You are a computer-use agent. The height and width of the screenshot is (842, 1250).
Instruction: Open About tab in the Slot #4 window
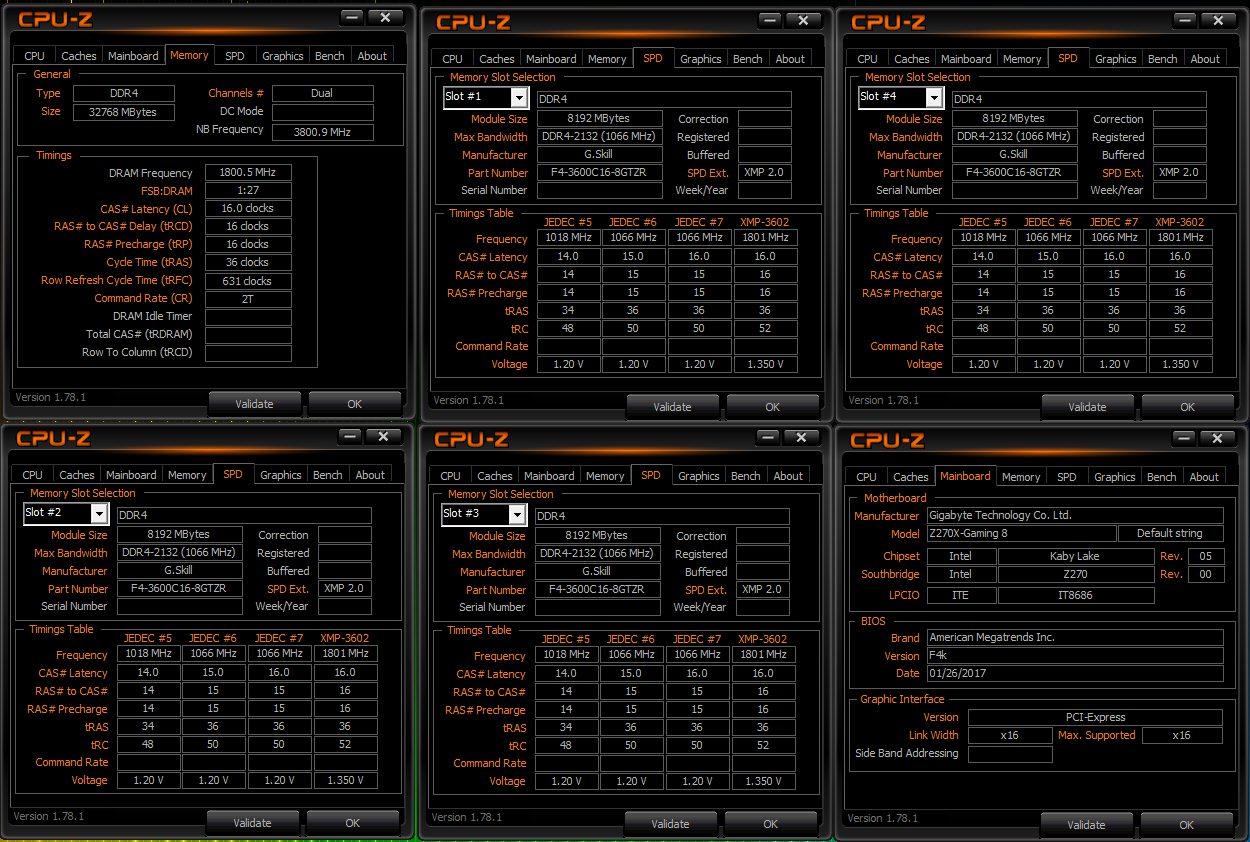[x=1204, y=59]
